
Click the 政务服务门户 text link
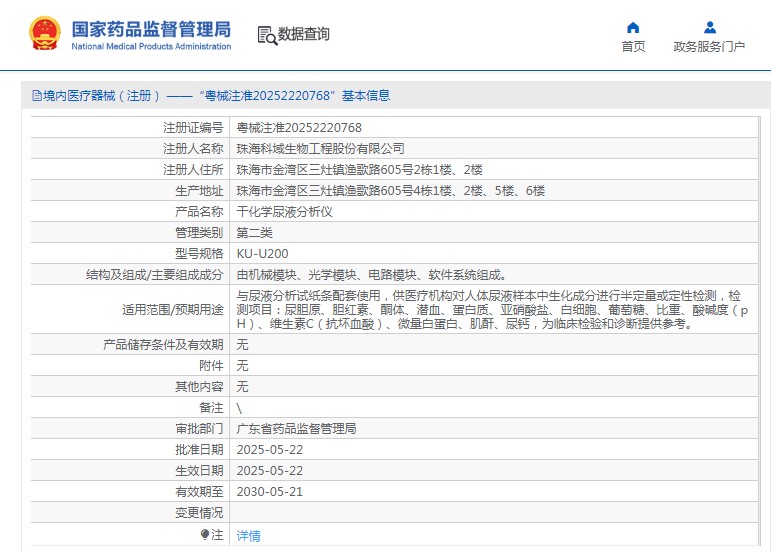click(x=709, y=47)
